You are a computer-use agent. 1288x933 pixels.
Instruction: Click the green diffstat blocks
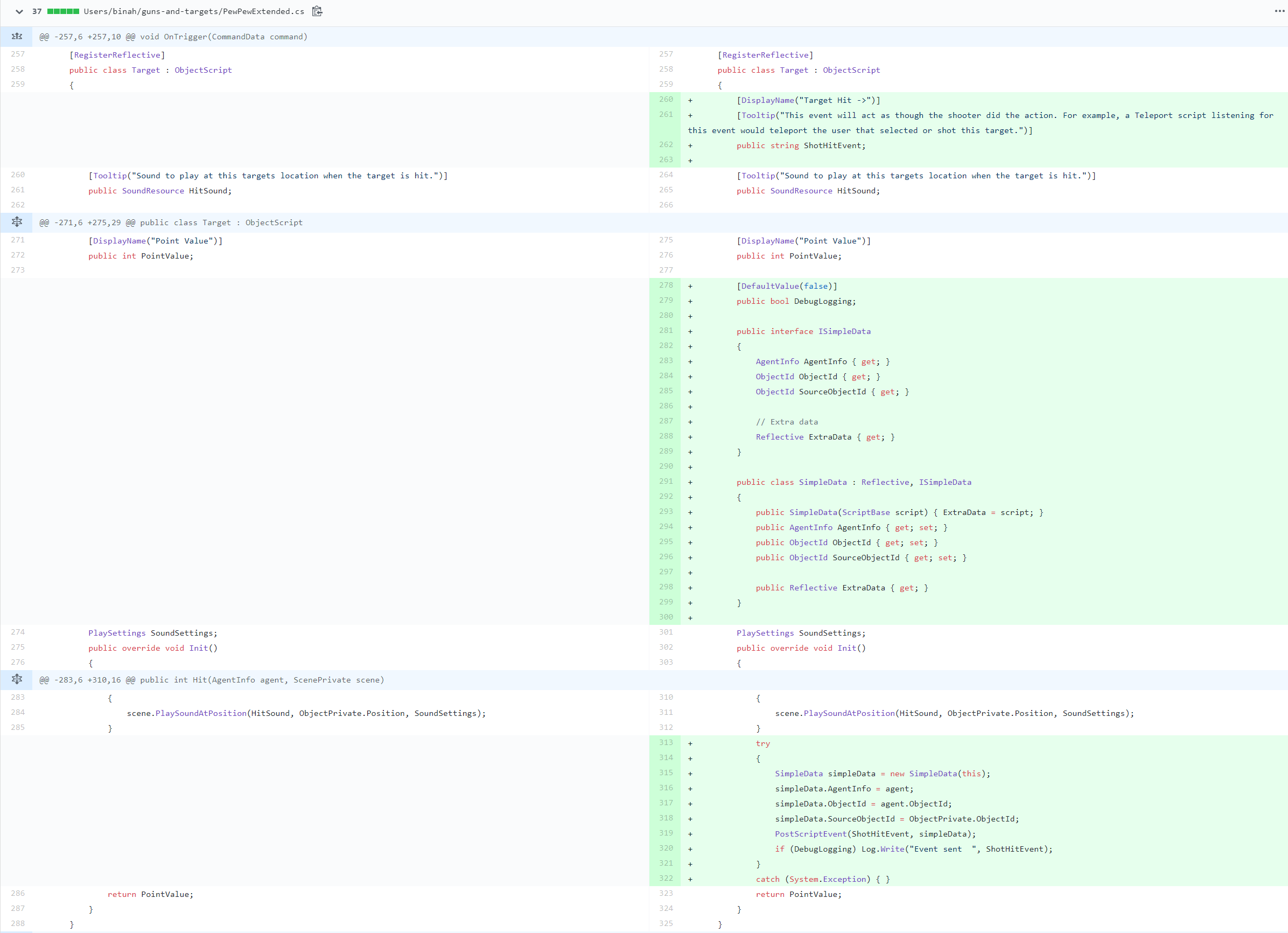[63, 11]
